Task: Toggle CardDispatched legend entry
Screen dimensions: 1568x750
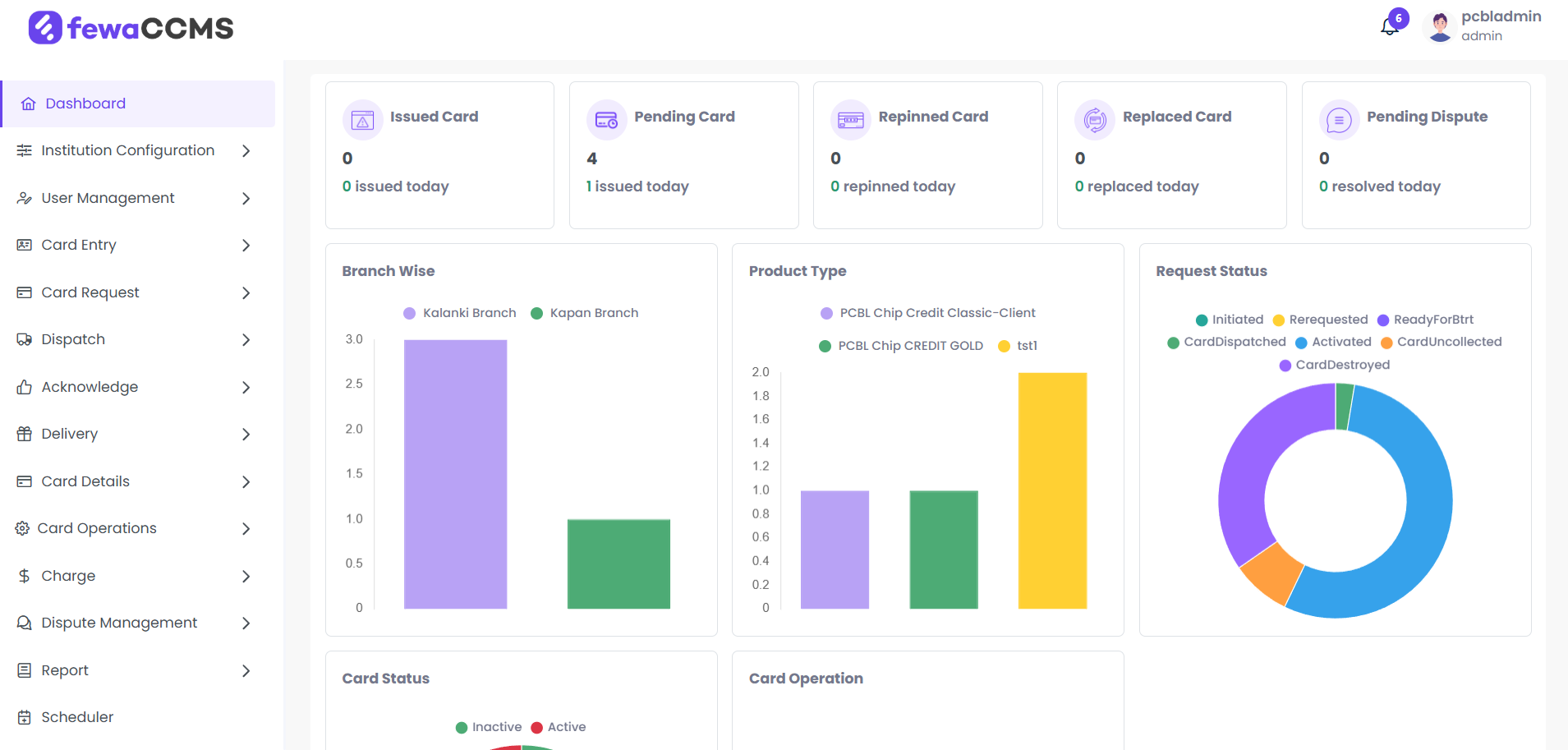Action: [1227, 342]
